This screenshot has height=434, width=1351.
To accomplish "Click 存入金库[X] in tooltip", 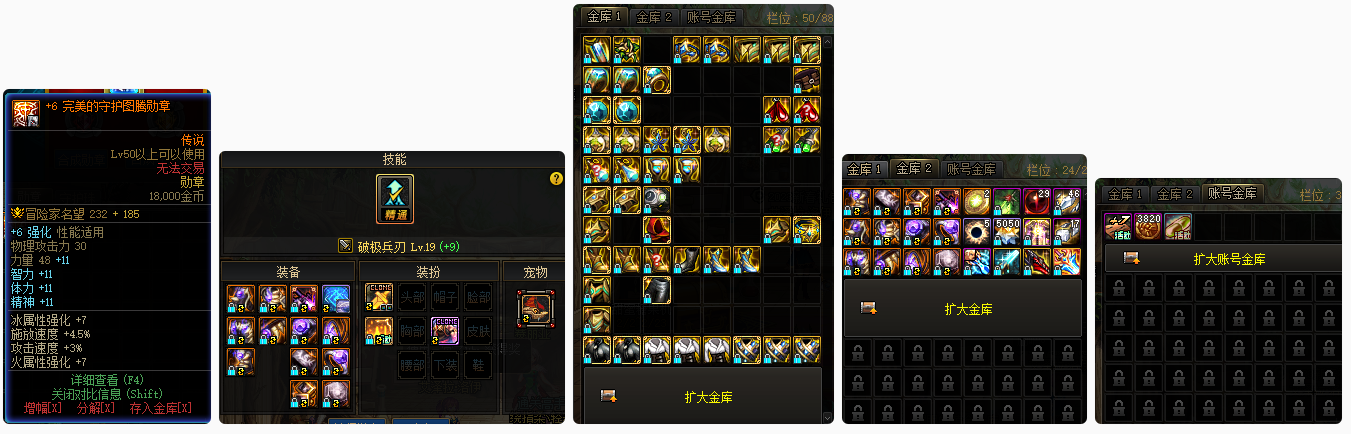I will click(x=161, y=408).
